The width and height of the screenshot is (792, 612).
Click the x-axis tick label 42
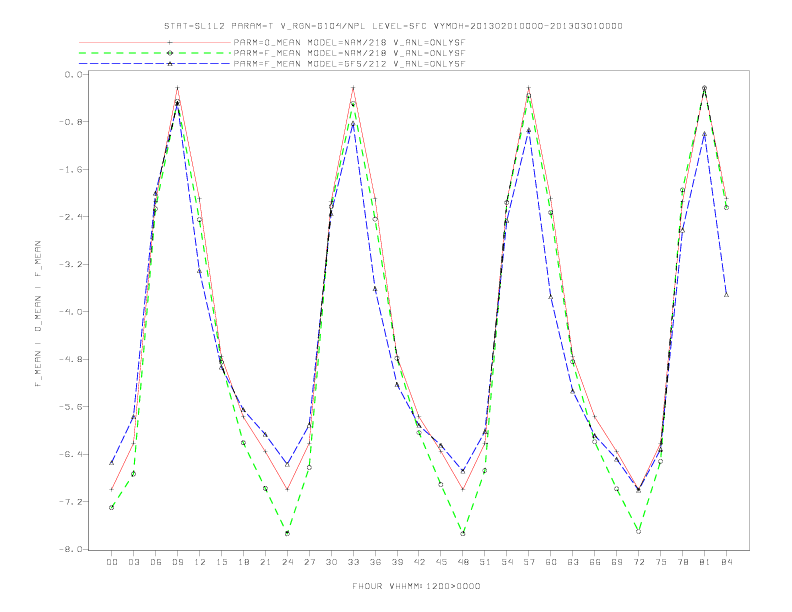tap(419, 562)
